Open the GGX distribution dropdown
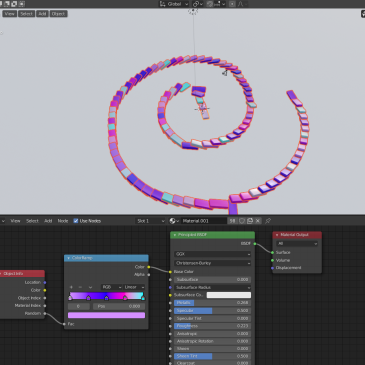The image size is (365, 365). (x=213, y=254)
